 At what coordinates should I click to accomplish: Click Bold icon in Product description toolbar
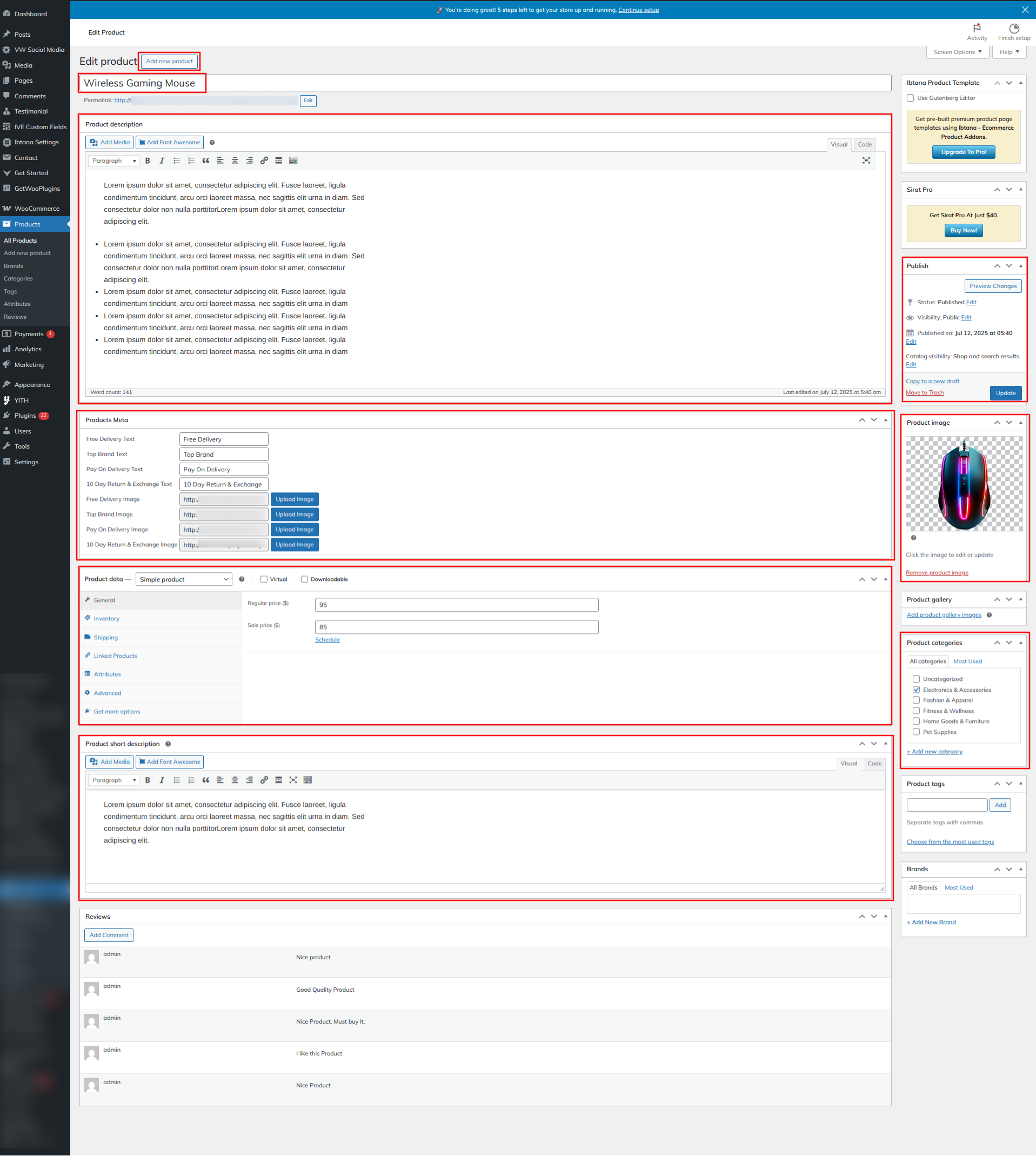pos(148,161)
